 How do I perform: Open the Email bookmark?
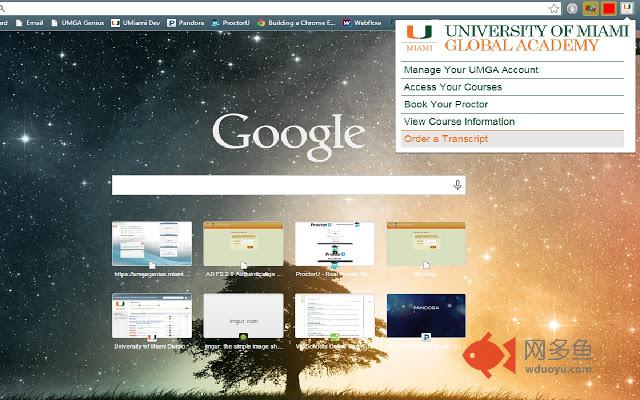tap(30, 23)
